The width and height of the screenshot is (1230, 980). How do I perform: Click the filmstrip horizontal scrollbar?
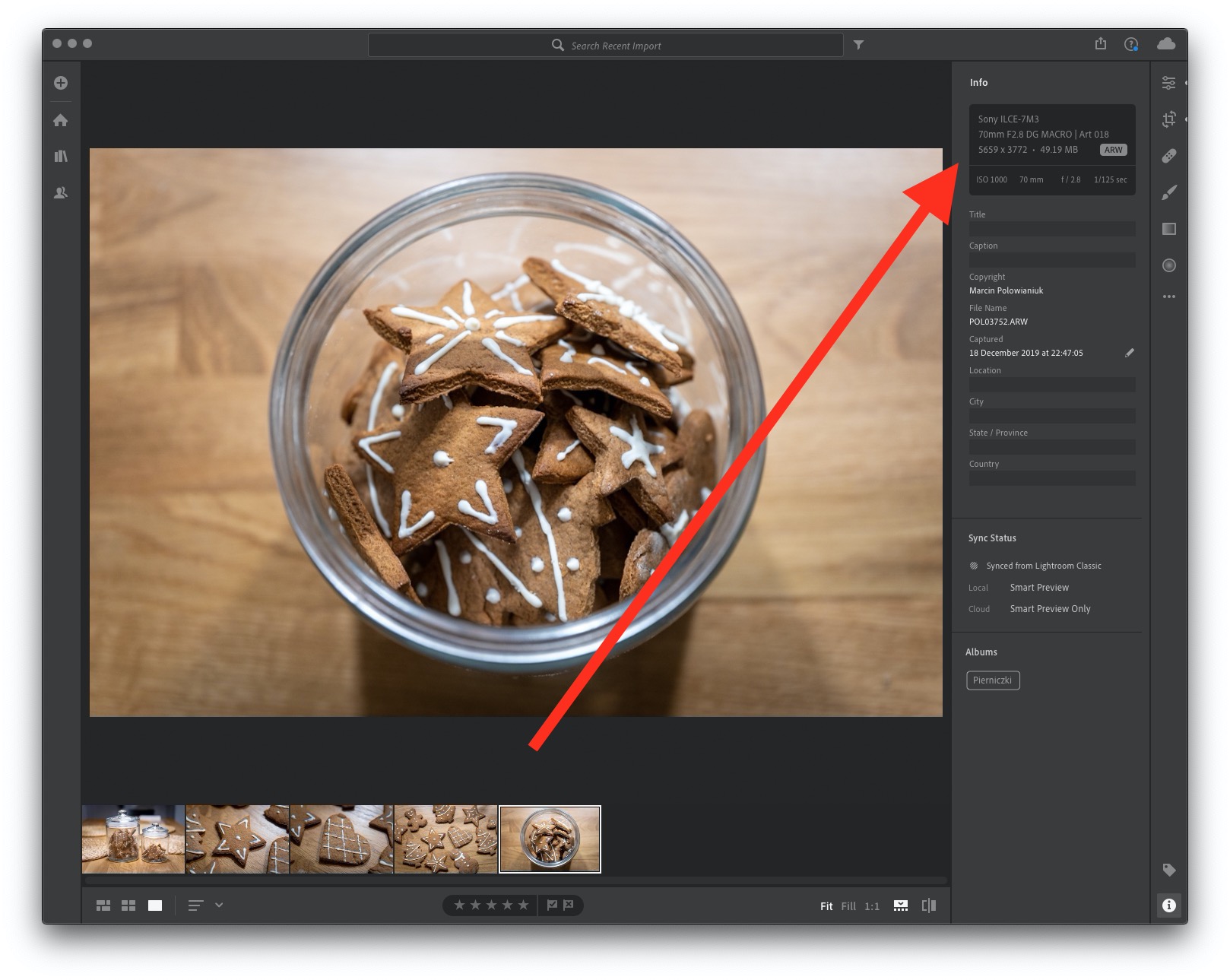(516, 880)
